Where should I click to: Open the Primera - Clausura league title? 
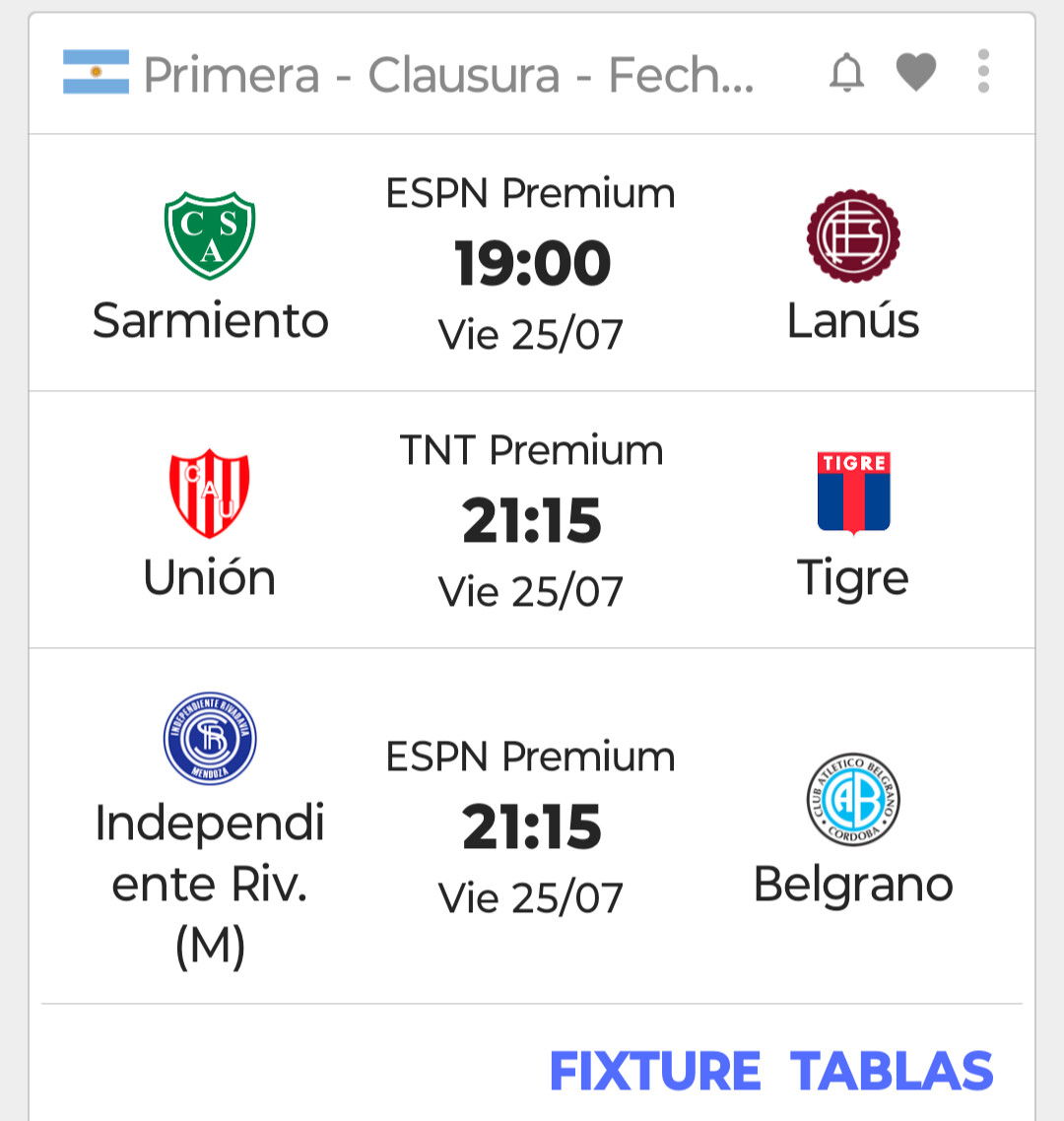[x=448, y=74]
